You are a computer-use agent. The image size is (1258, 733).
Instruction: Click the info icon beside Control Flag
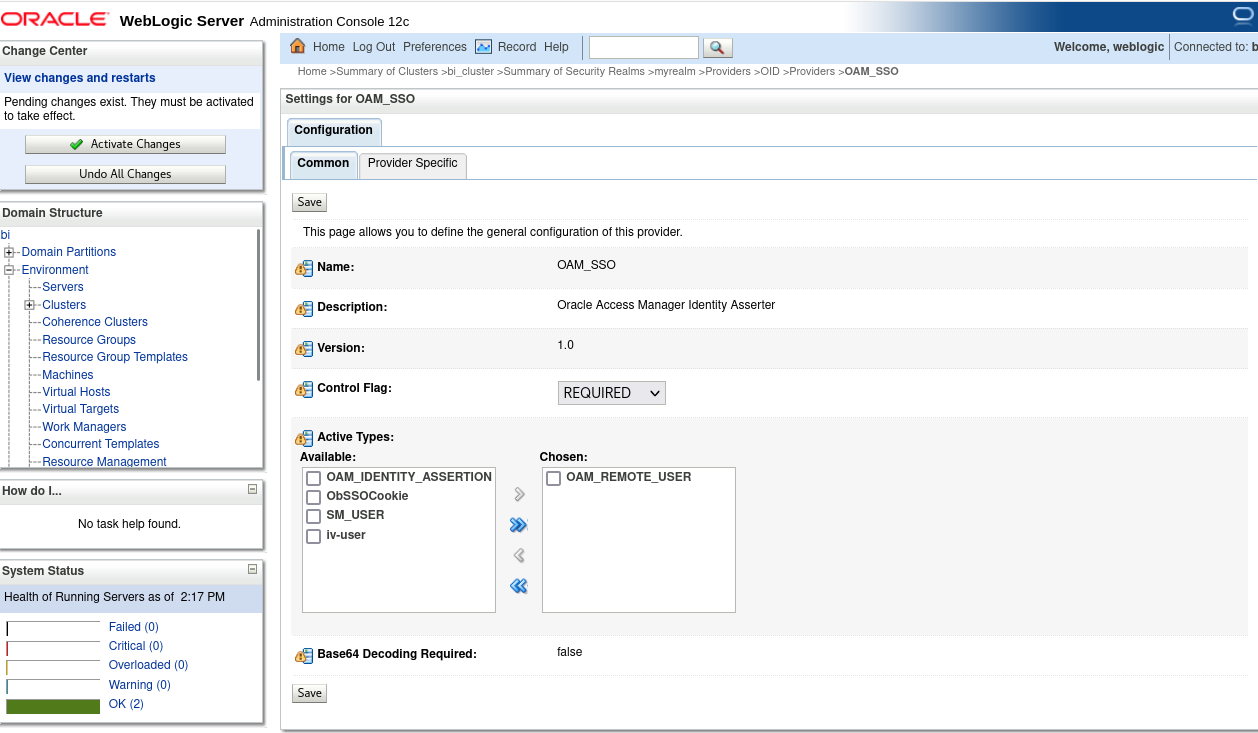tap(303, 389)
